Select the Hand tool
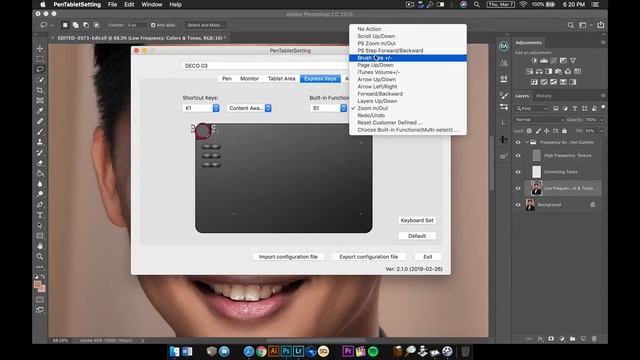This screenshot has width=640, height=360. point(40,246)
